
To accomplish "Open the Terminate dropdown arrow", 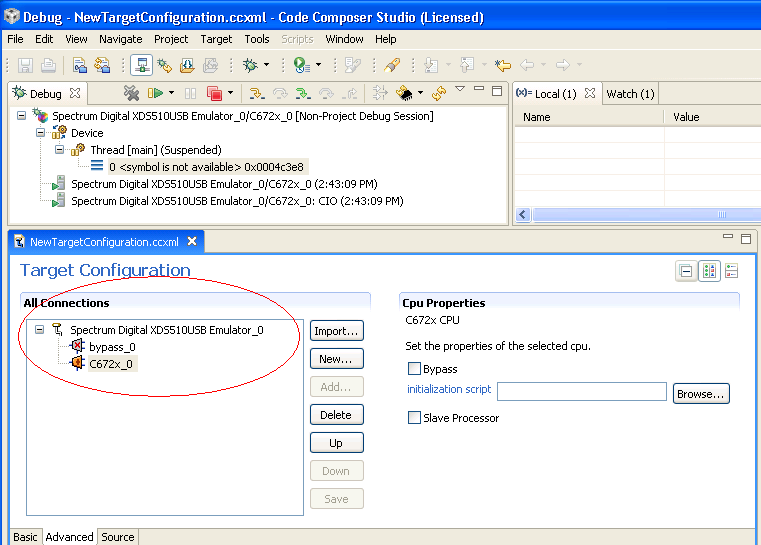I will [x=230, y=92].
